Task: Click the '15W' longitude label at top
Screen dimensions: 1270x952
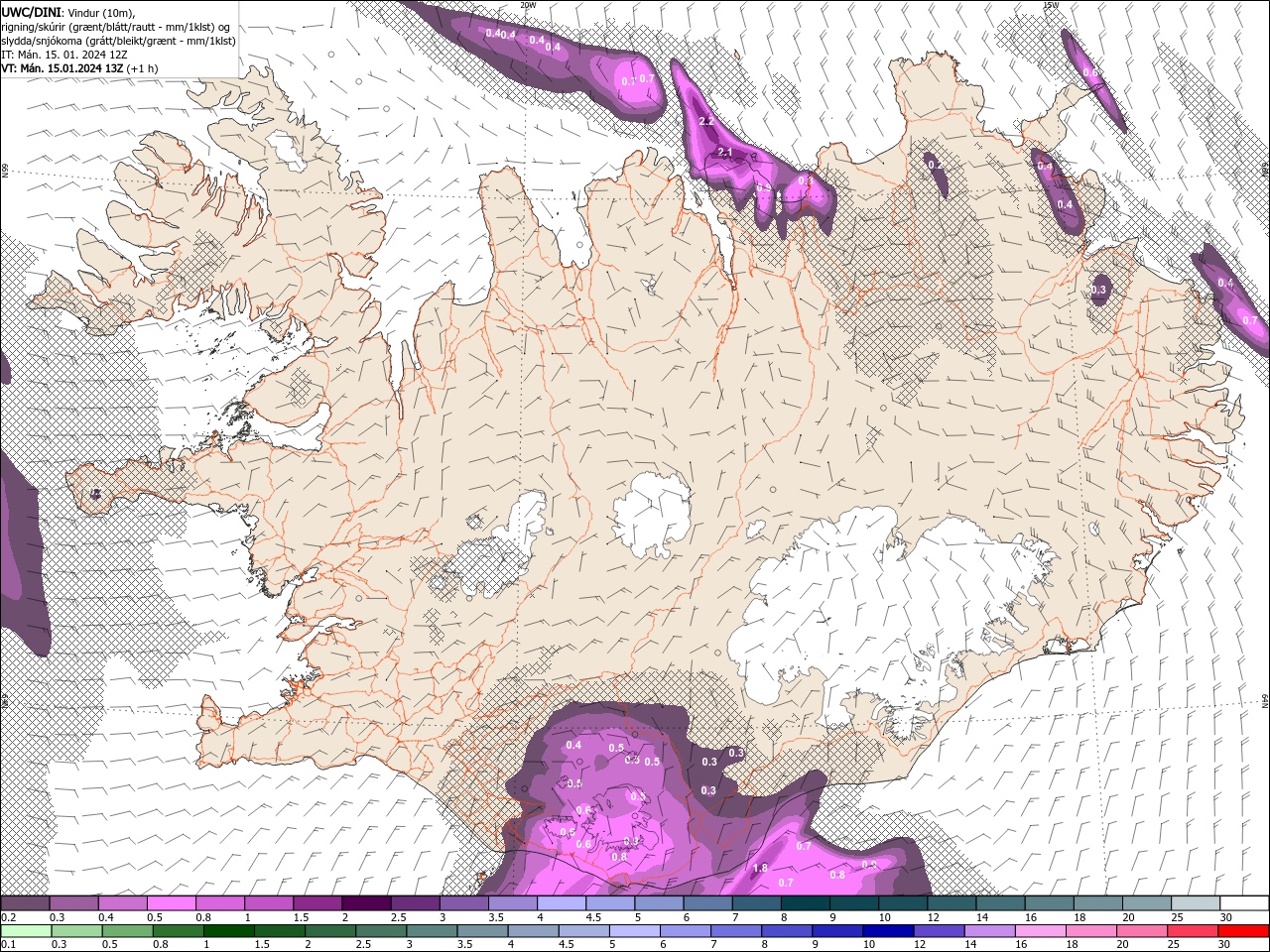Action: (1050, 5)
